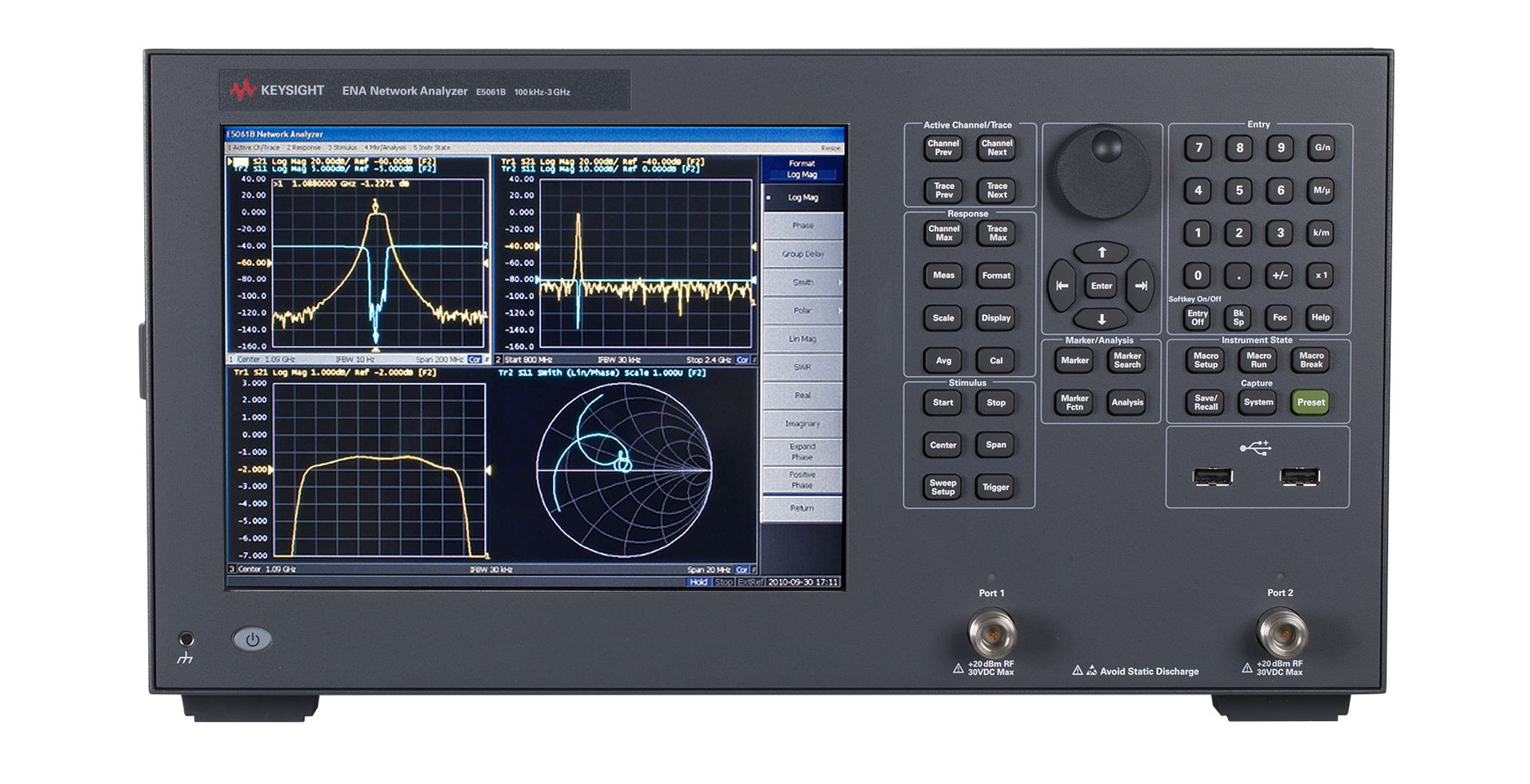Click Resize in the analyzer title bar
The width and height of the screenshot is (1530, 784).
(x=830, y=147)
